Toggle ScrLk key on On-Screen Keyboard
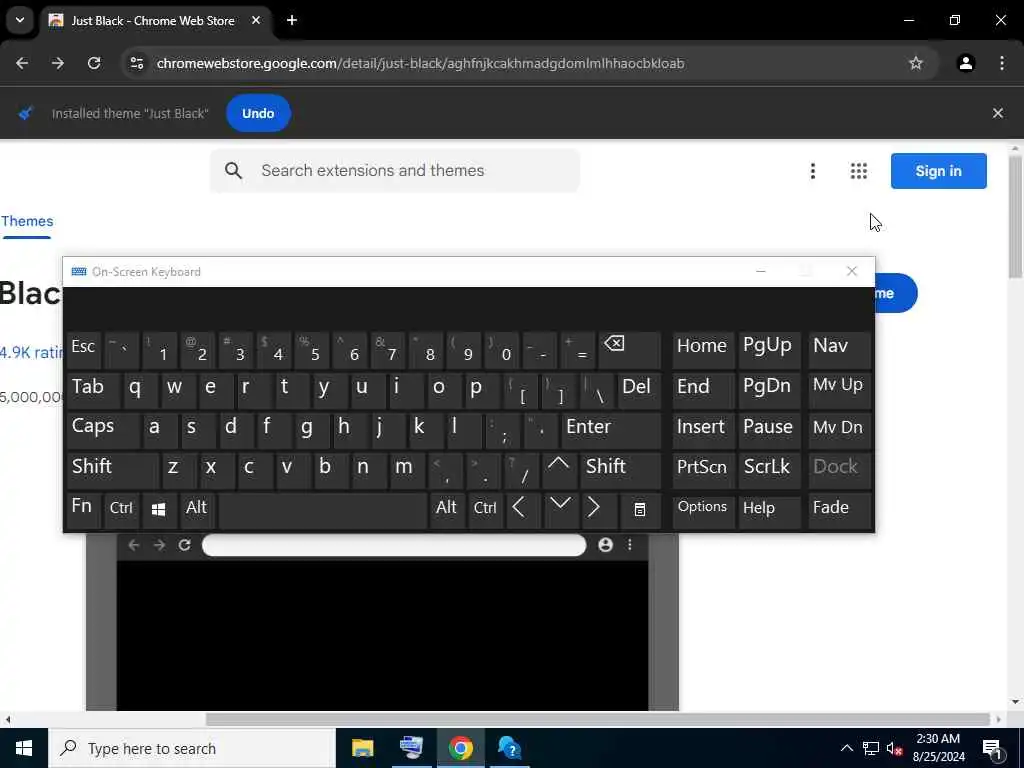1024x768 pixels. pos(768,469)
